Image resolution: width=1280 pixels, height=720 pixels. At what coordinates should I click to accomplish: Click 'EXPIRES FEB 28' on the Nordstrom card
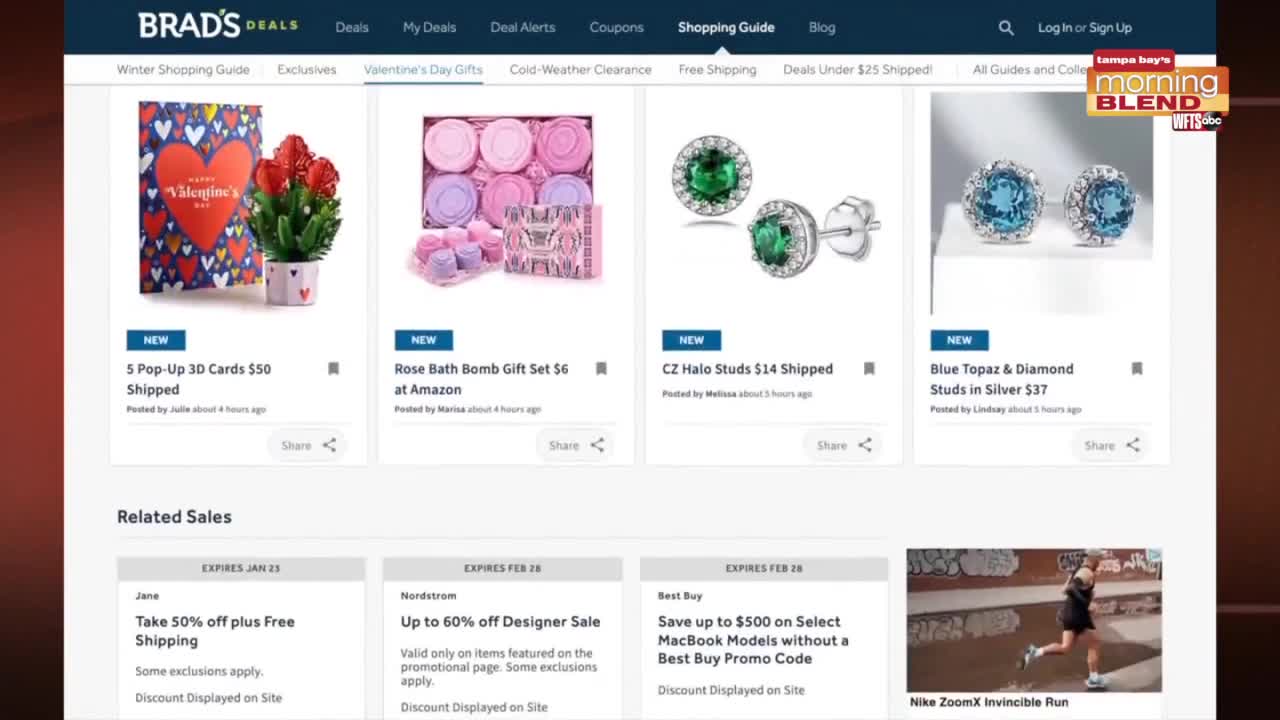pyautogui.click(x=502, y=568)
